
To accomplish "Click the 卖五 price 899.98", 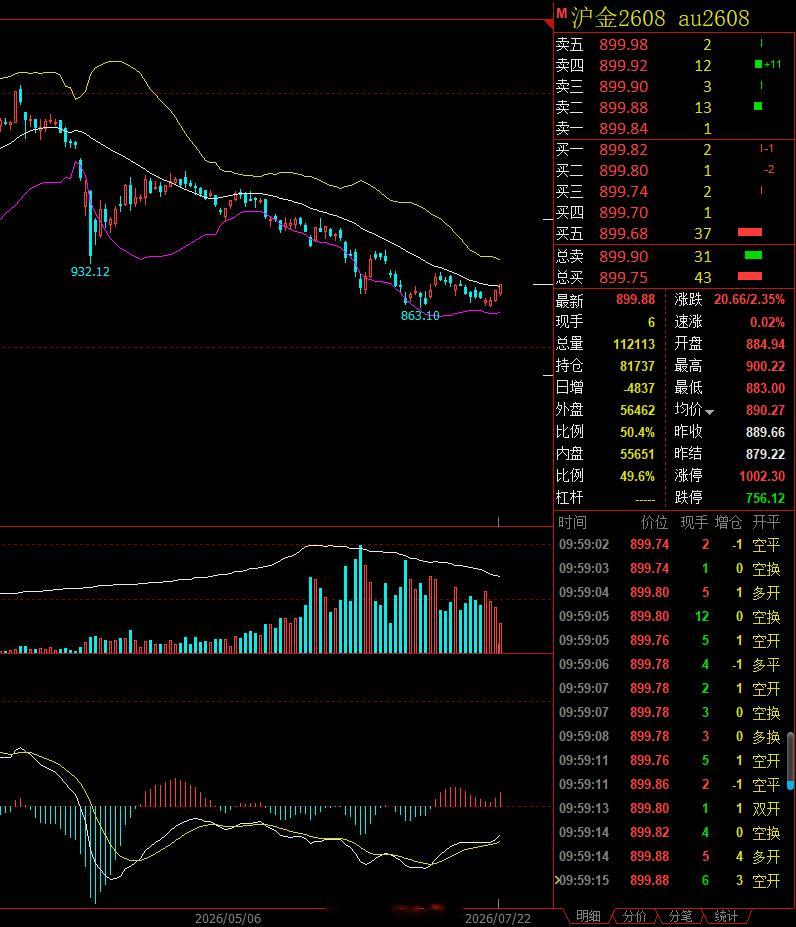I will [623, 44].
